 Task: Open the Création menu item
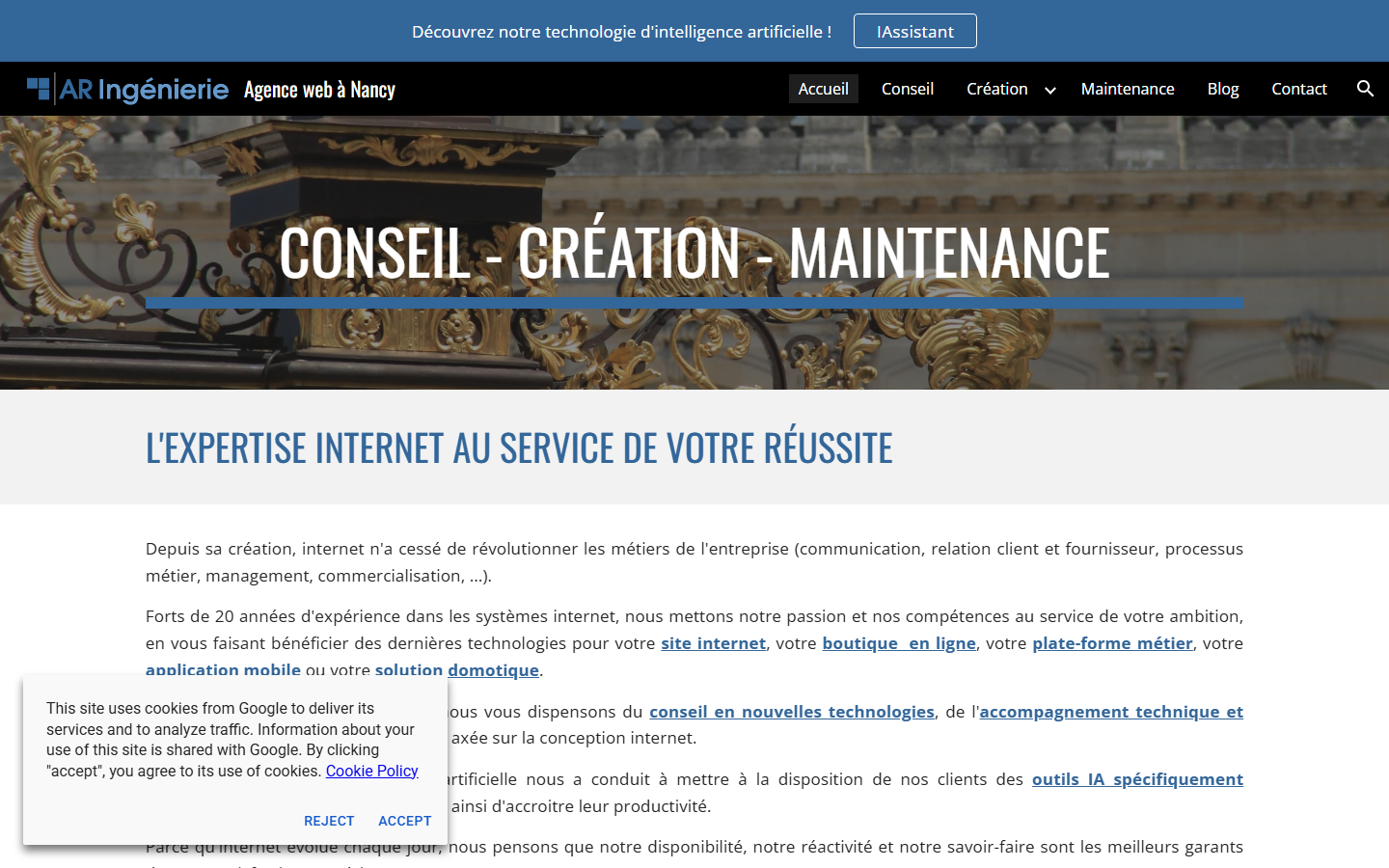(x=997, y=89)
